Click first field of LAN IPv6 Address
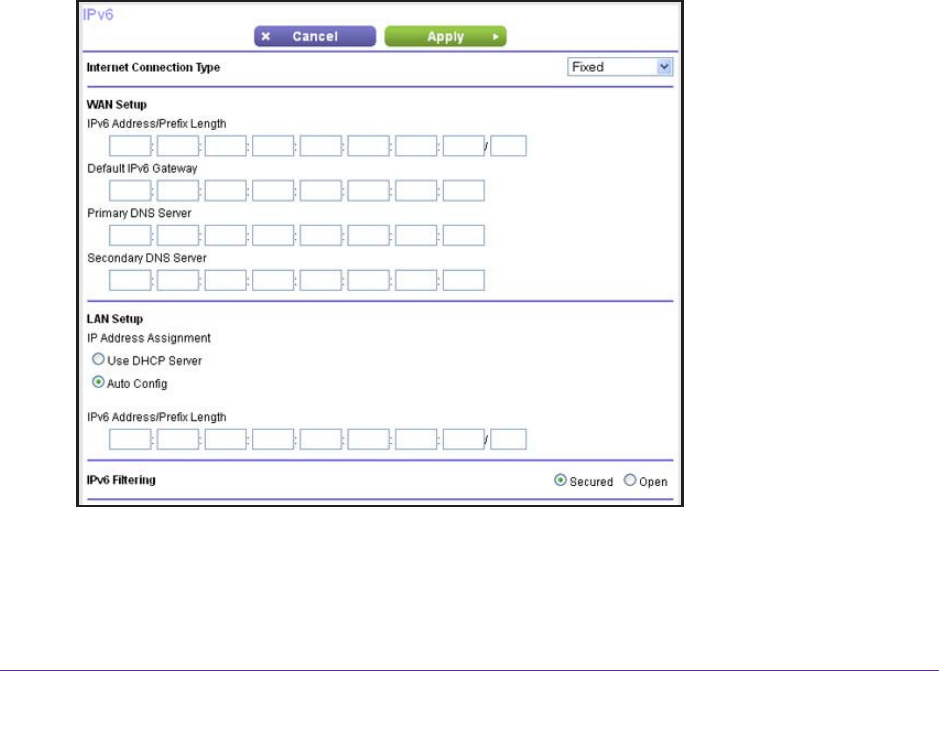 (x=130, y=439)
